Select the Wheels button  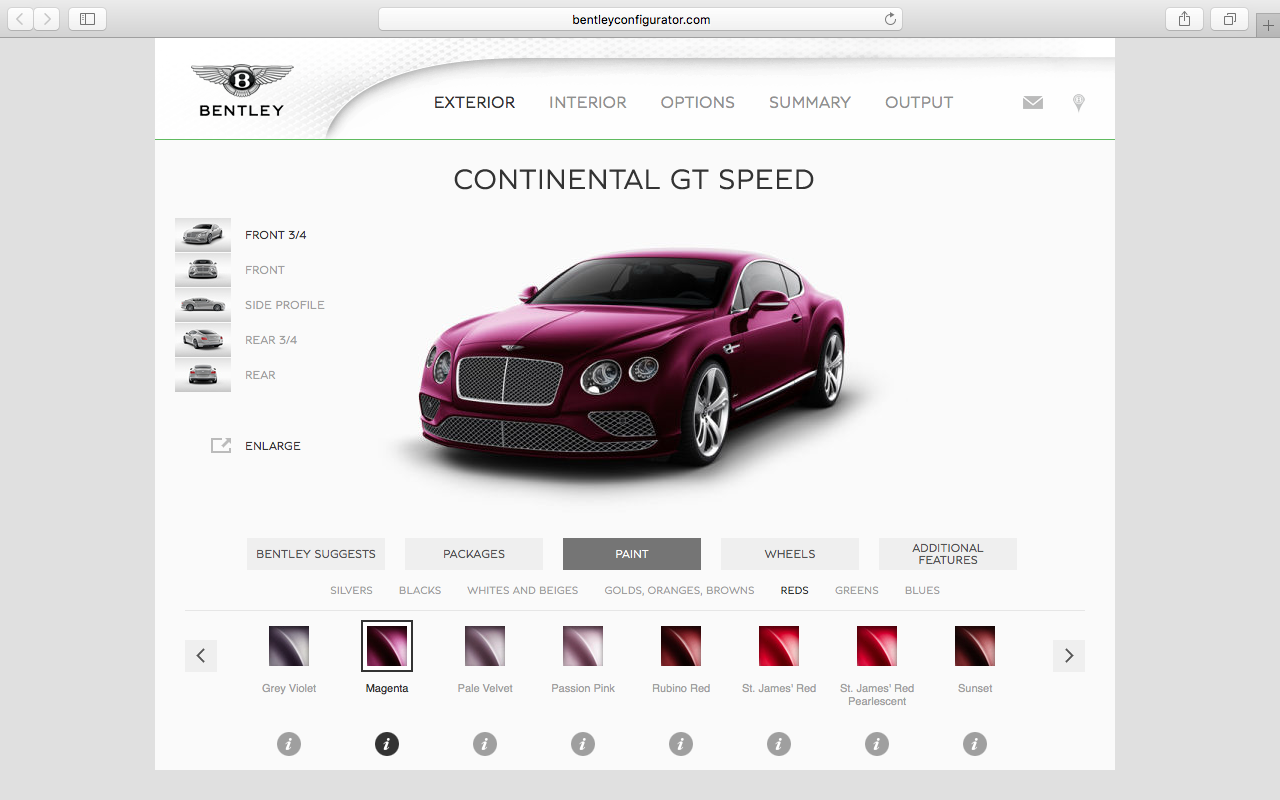790,554
